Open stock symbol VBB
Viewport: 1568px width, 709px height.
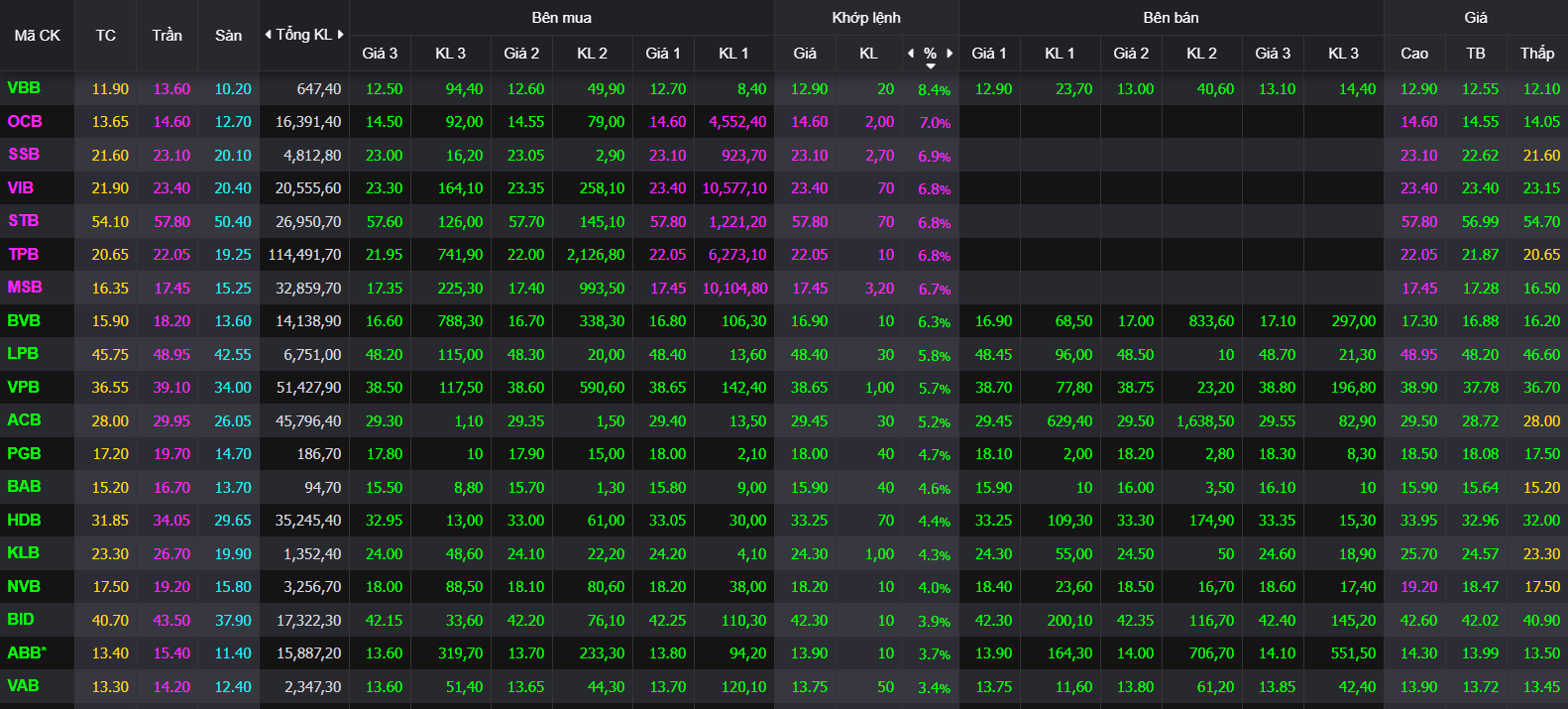pos(24,88)
